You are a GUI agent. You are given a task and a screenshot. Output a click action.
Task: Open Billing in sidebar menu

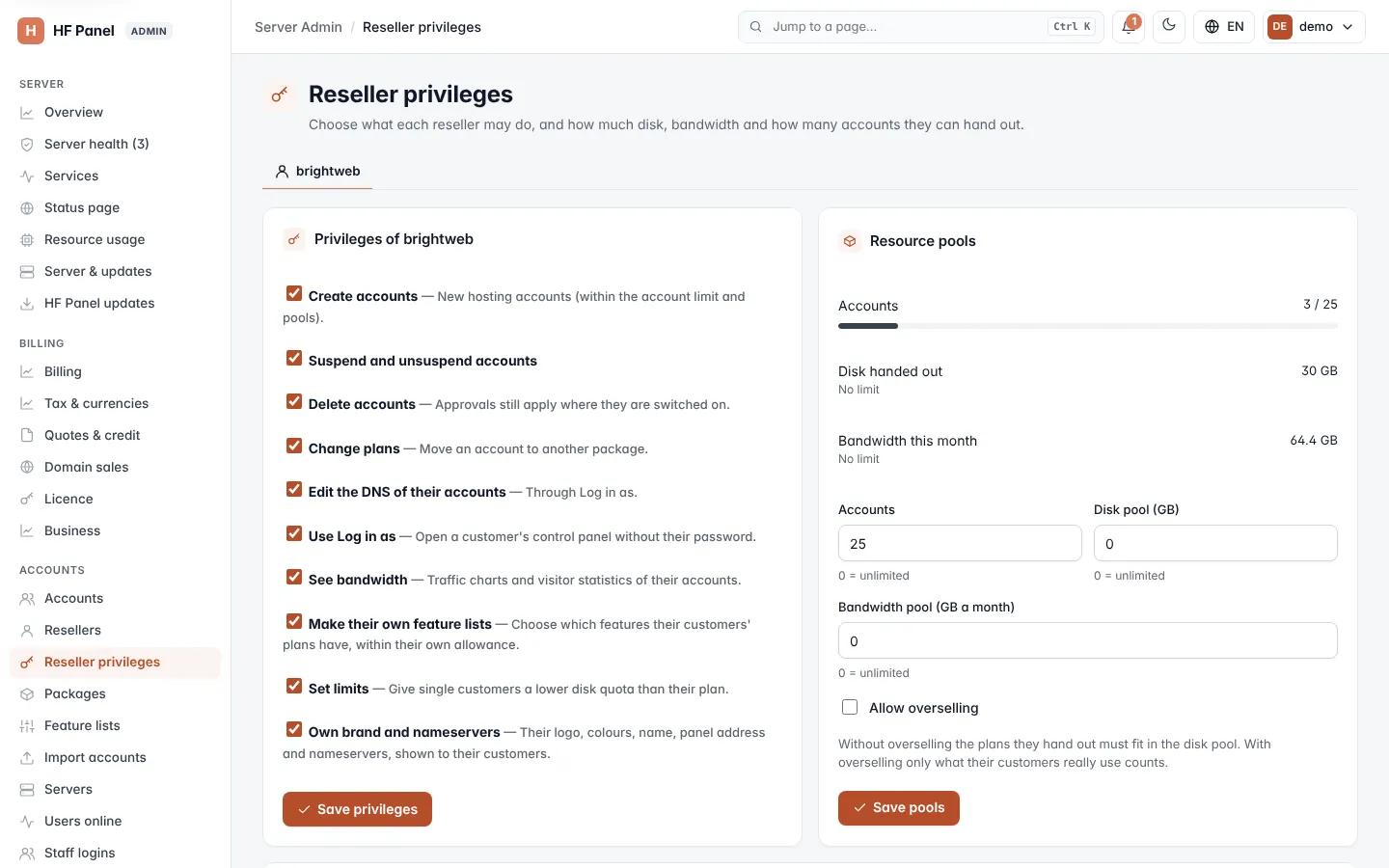[115, 371]
